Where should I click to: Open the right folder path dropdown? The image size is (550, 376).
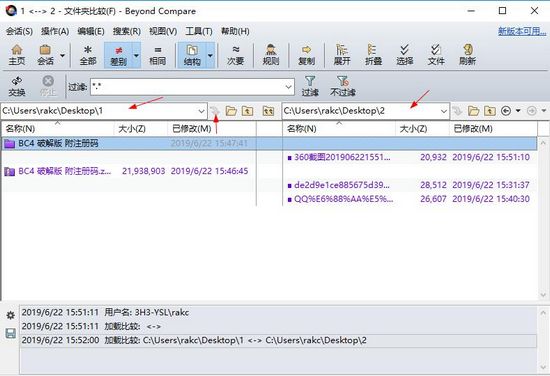point(444,111)
